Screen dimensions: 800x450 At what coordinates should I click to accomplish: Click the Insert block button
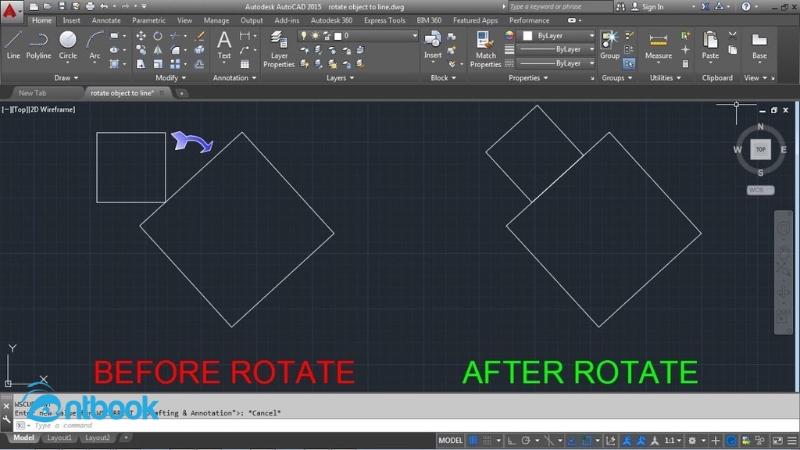point(433,45)
